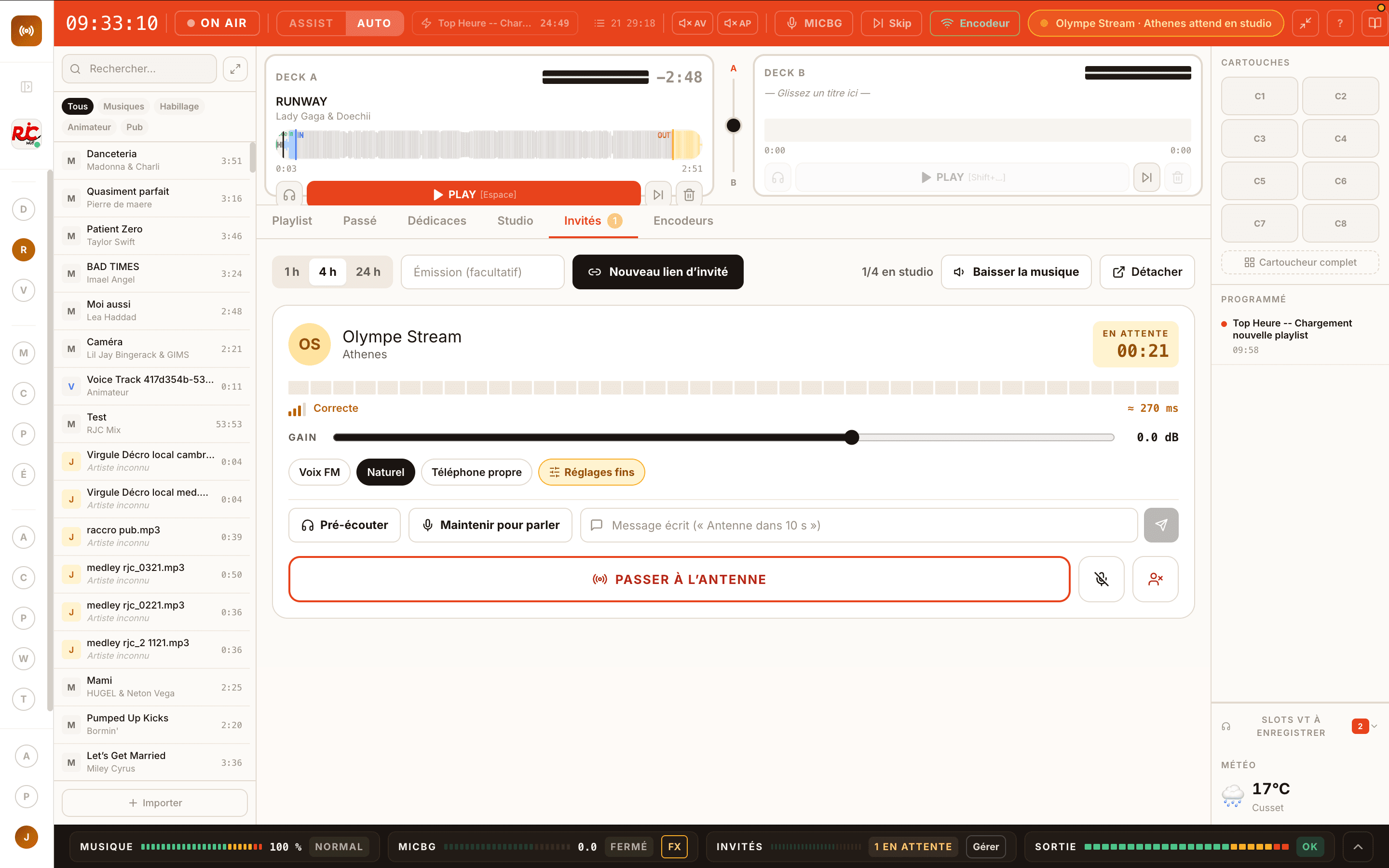Mute the guest microphone icon
The image size is (1389, 868).
[1102, 579]
